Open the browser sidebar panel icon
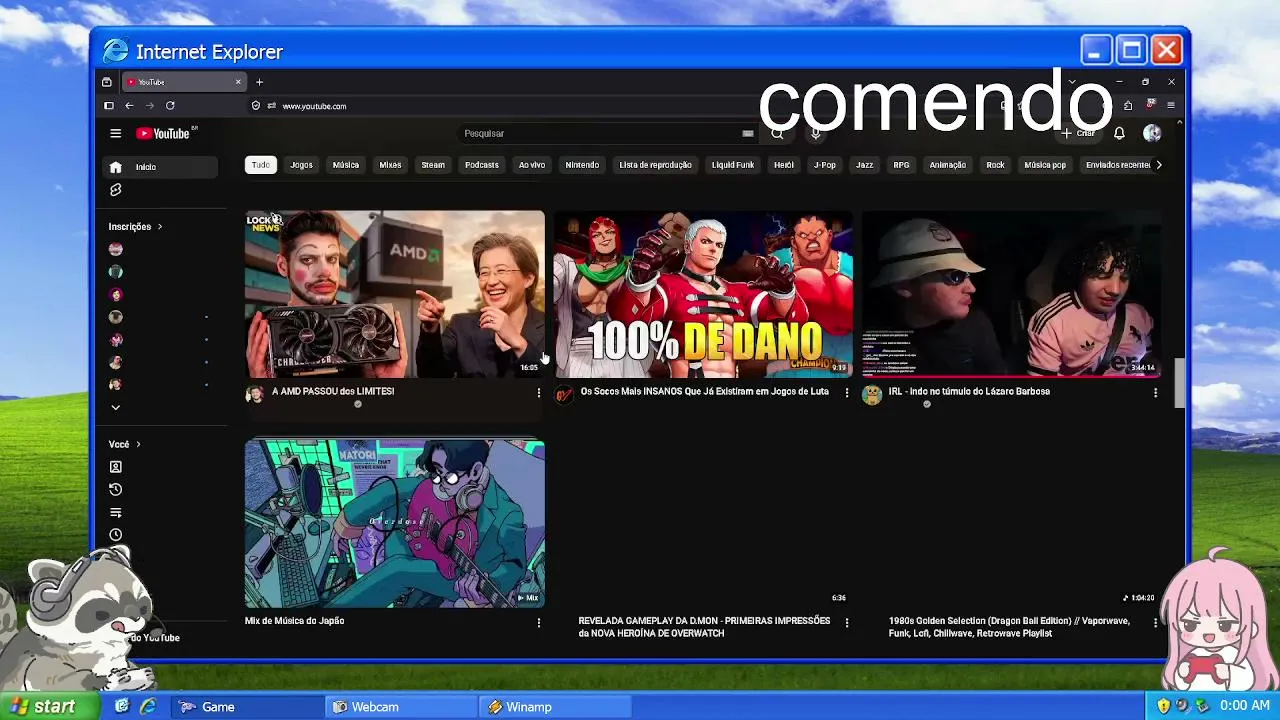1280x720 pixels. (108, 106)
